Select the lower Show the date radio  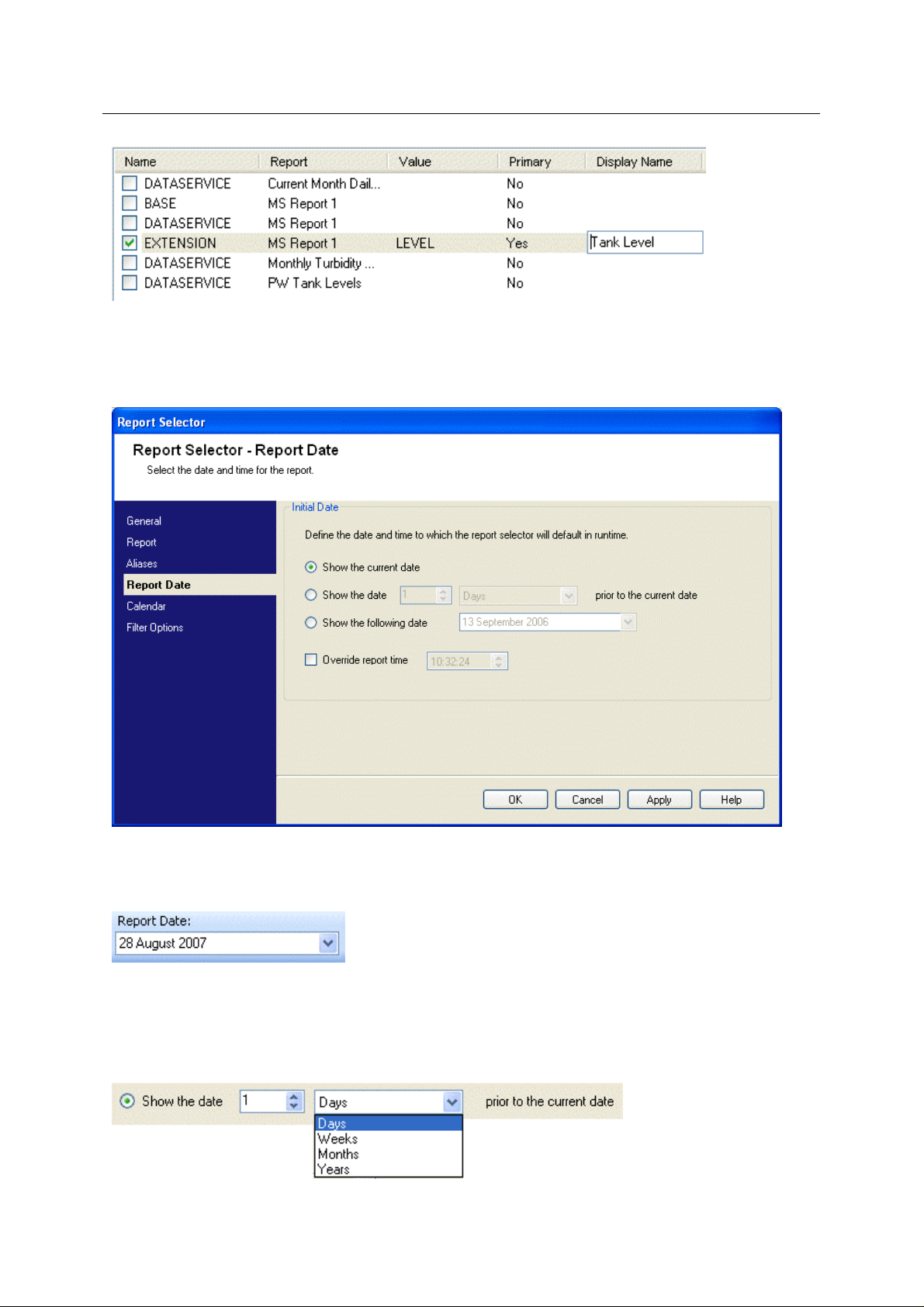tap(127, 1101)
